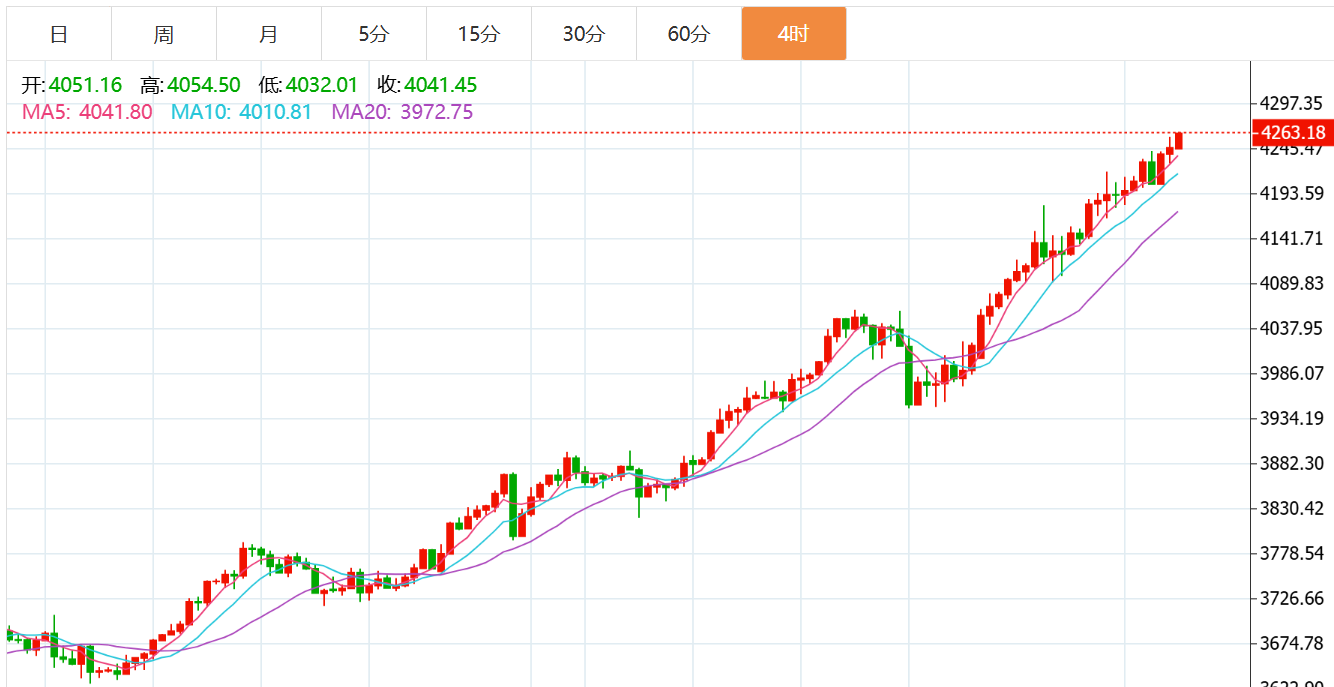Click the 4297.35 price axis label
Screen dimensions: 1334x687
[1292, 103]
